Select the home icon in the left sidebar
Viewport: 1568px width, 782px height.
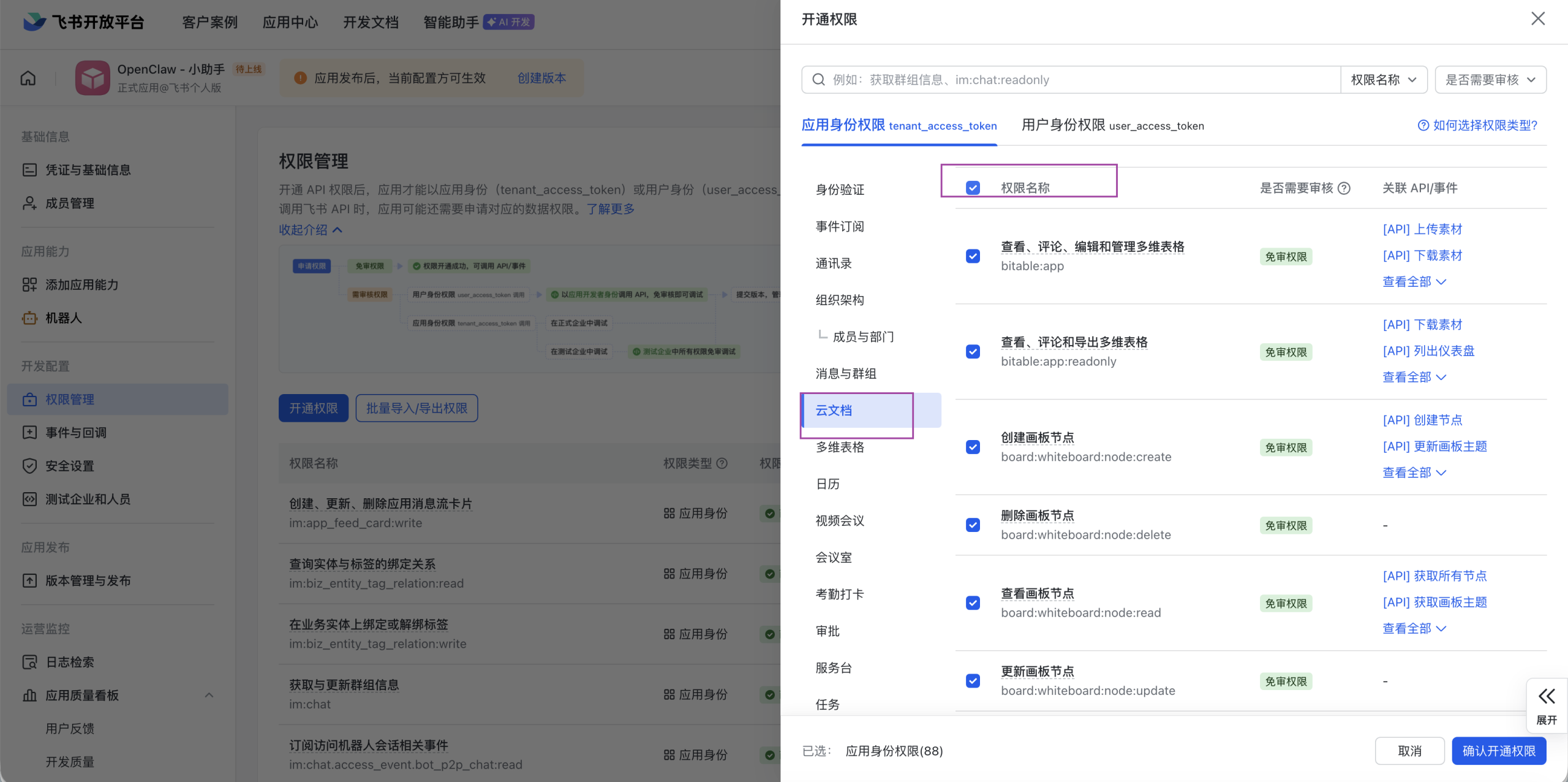[x=28, y=78]
